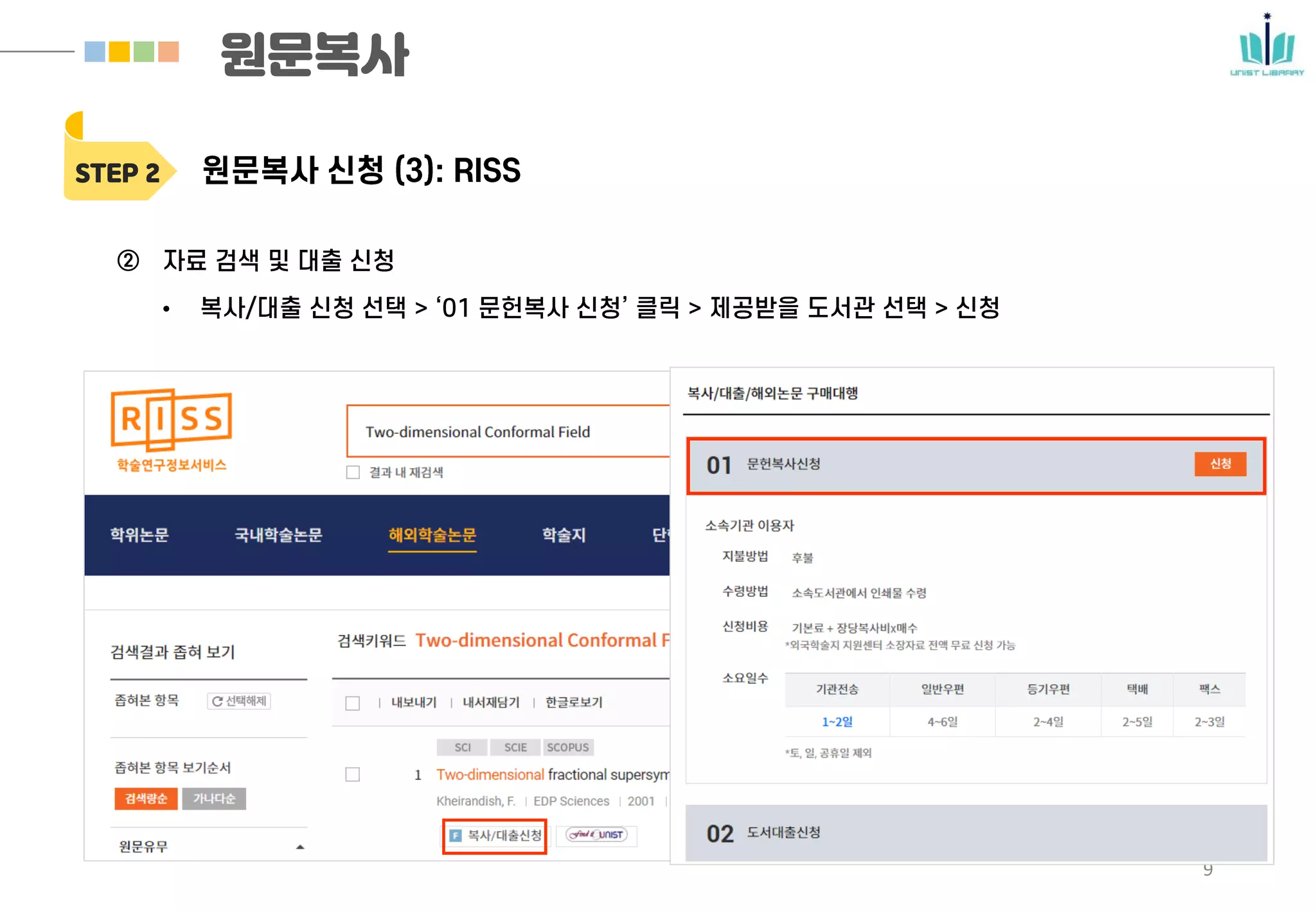
Task: Switch to the 해외학술논문 tab
Action: (432, 535)
